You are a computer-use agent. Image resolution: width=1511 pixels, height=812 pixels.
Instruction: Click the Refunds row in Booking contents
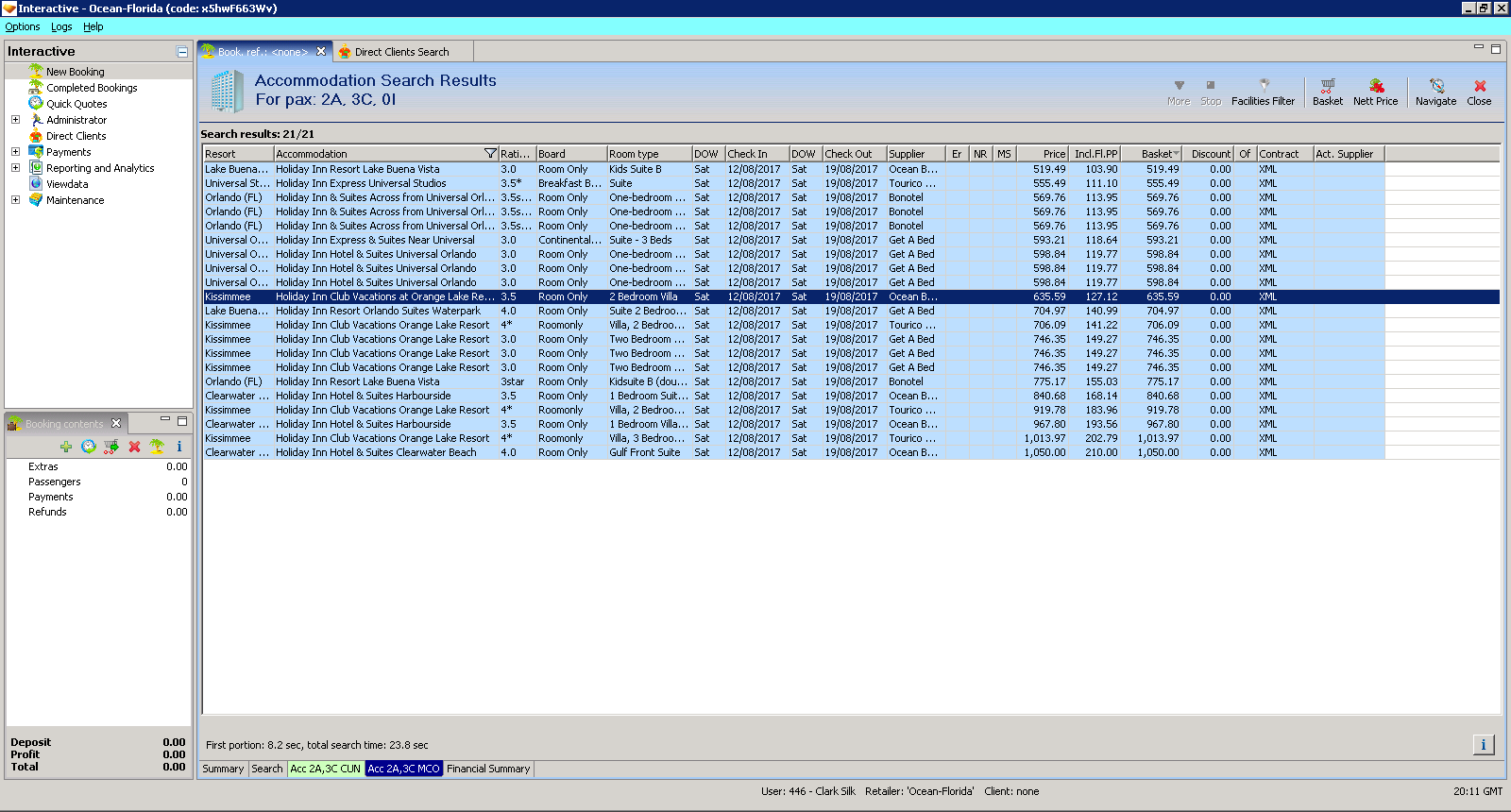(98, 512)
